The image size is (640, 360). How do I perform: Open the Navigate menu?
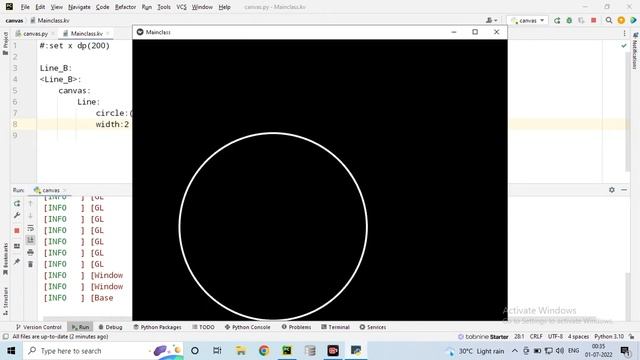click(x=79, y=7)
